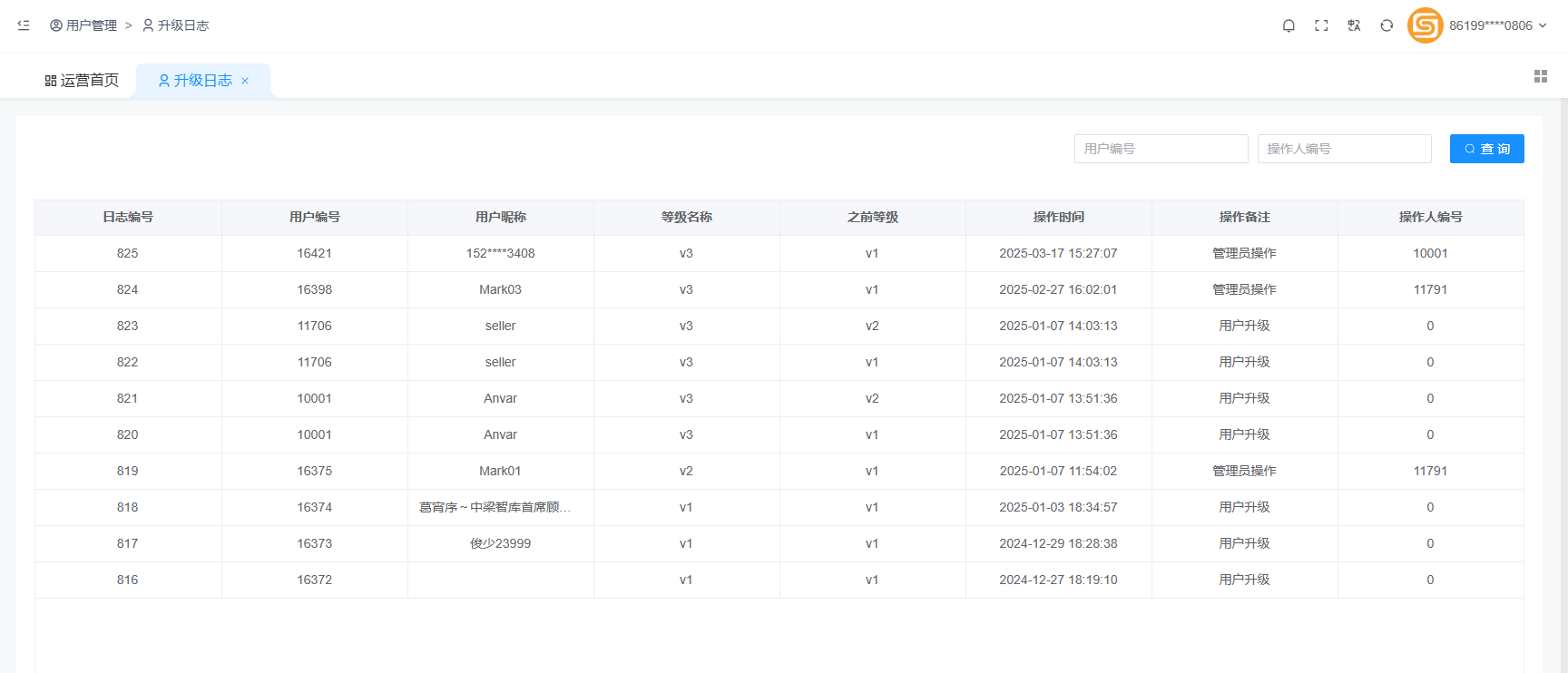The height and width of the screenshot is (673, 1568).
Task: Click the 升级日志 breadcrumb item
Action: pyautogui.click(x=176, y=25)
